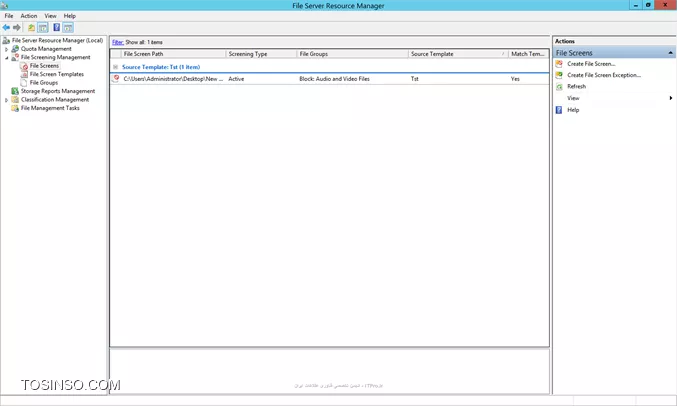The height and width of the screenshot is (406, 677).
Task: Select the C:\Users\Administrator\Desktop\New path cell
Action: click(x=173, y=79)
